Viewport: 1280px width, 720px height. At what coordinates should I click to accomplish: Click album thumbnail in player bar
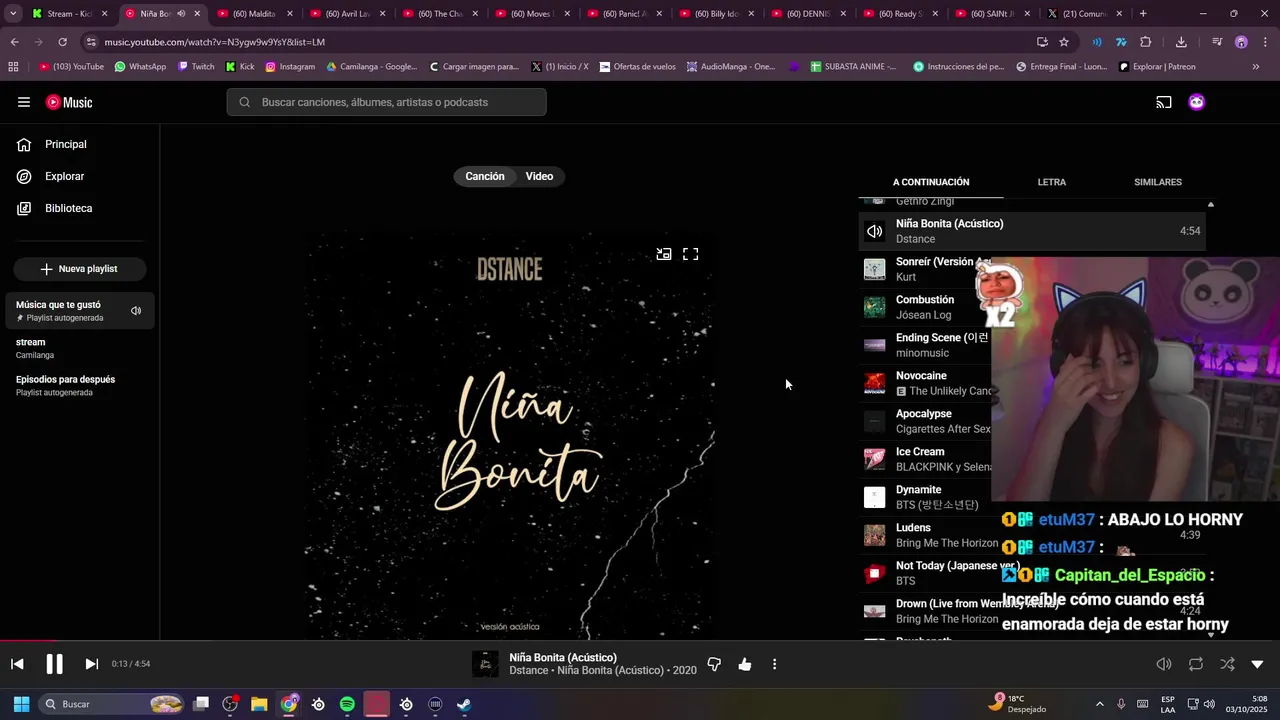pos(485,664)
